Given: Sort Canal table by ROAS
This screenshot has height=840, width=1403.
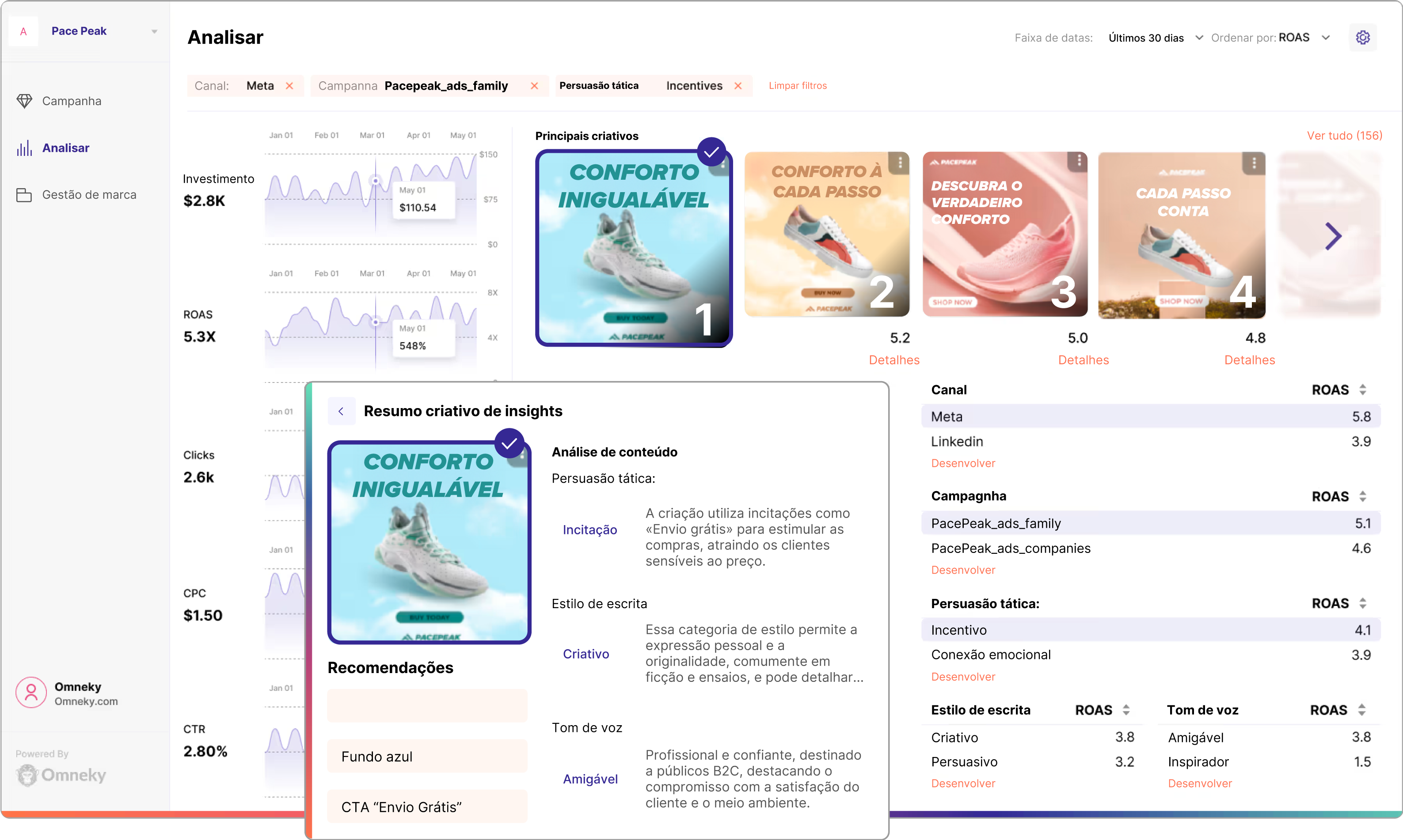Looking at the screenshot, I should click(x=1363, y=390).
